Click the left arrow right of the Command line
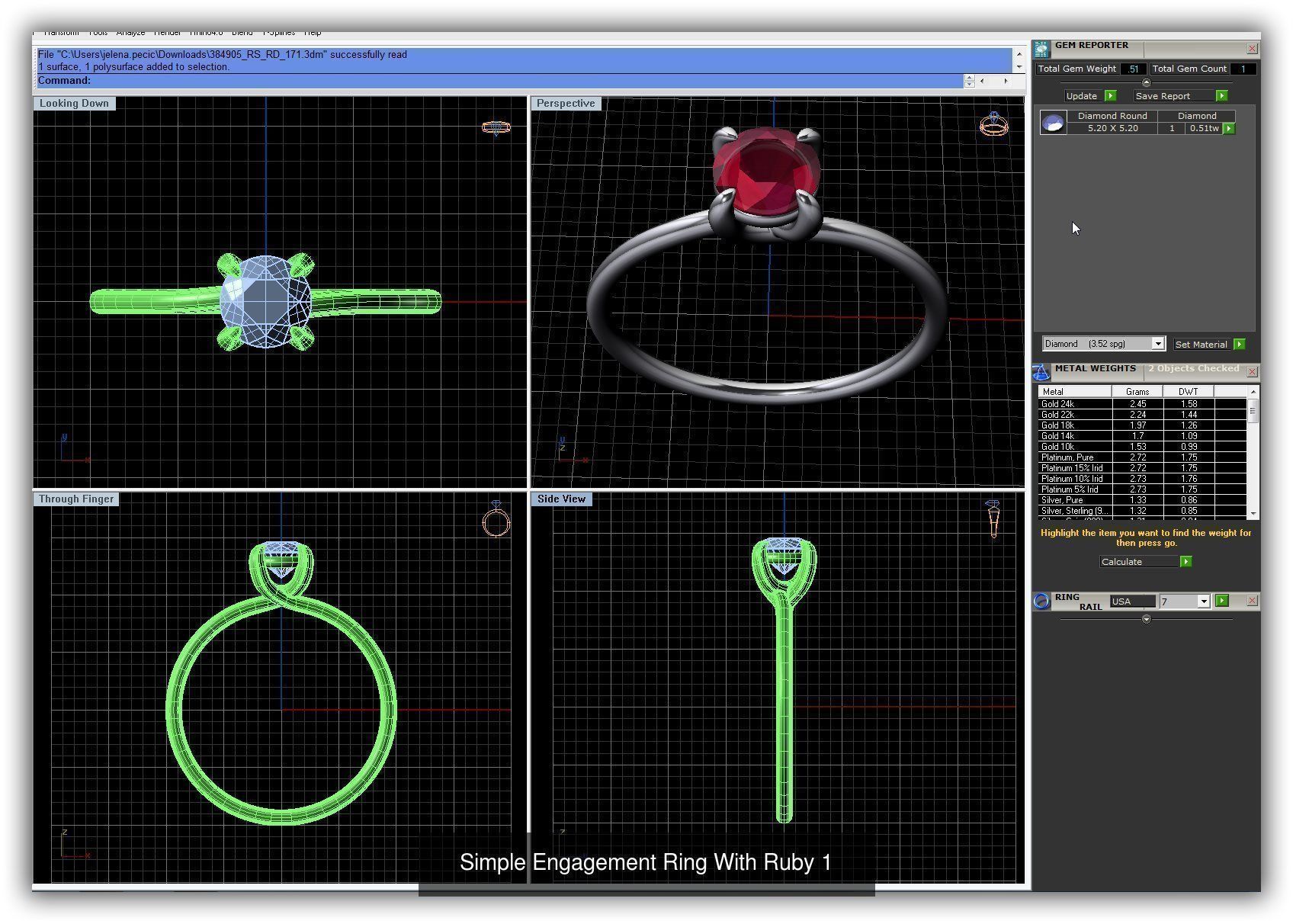1293x924 pixels. pos(982,81)
